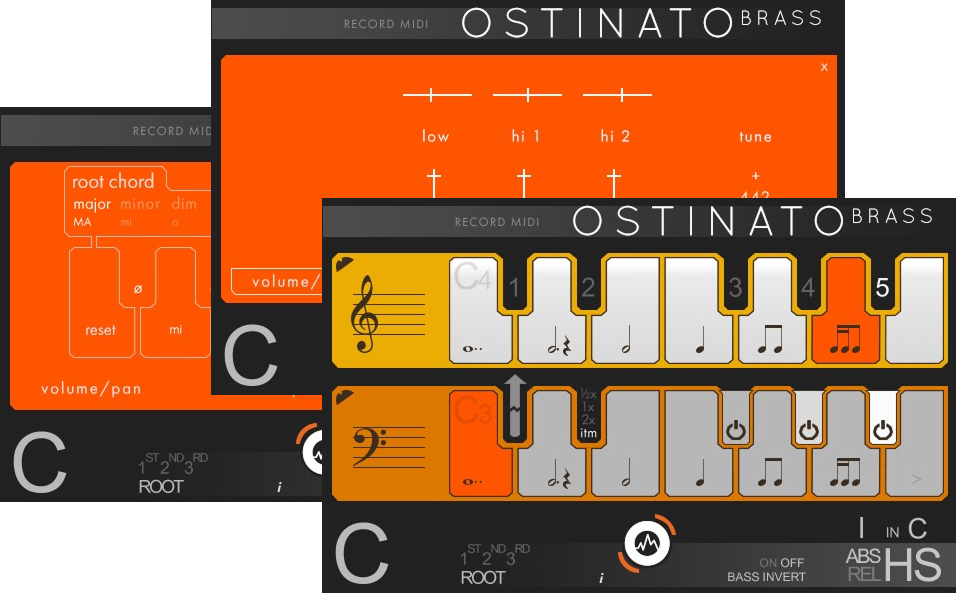Click RECORD MIDI in the left window
Image resolution: width=956 pixels, height=593 pixels.
pos(172,131)
